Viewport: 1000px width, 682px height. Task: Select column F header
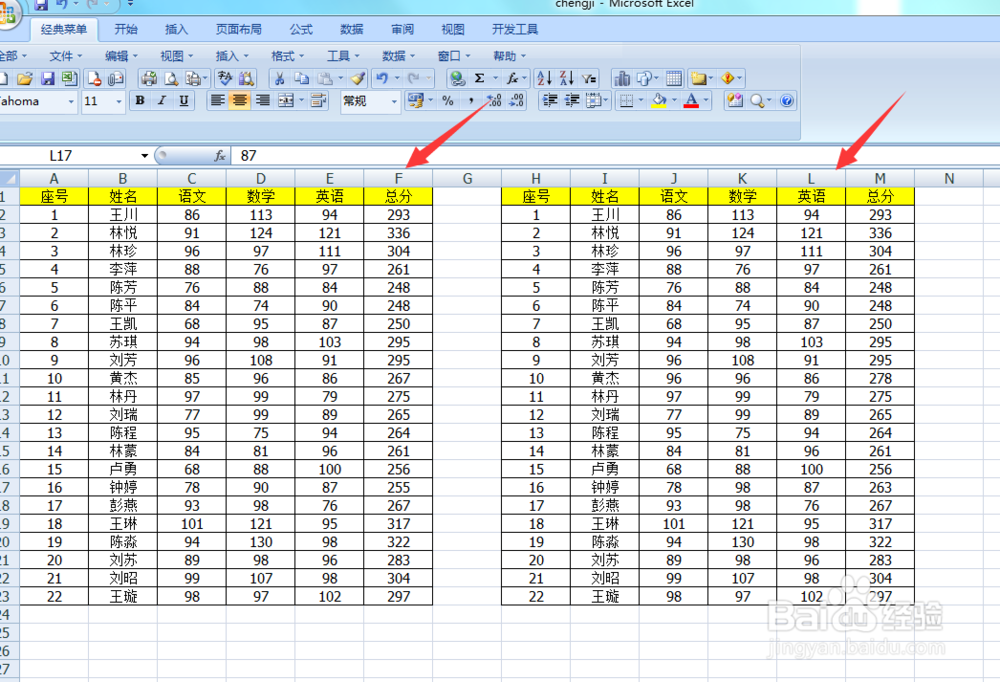[398, 179]
